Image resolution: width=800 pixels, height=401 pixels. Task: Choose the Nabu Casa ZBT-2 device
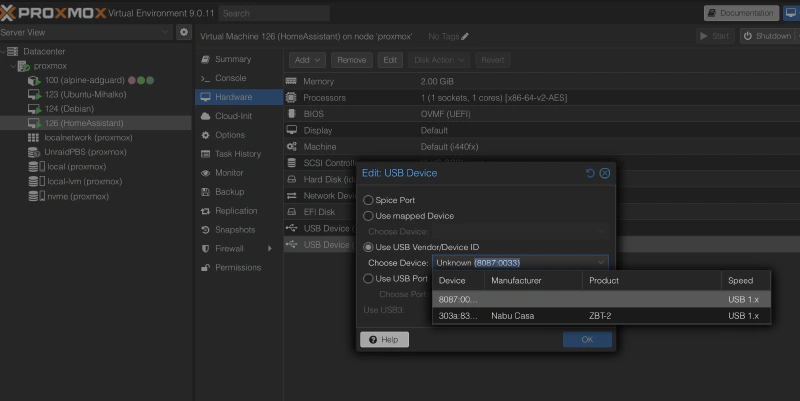(x=601, y=316)
